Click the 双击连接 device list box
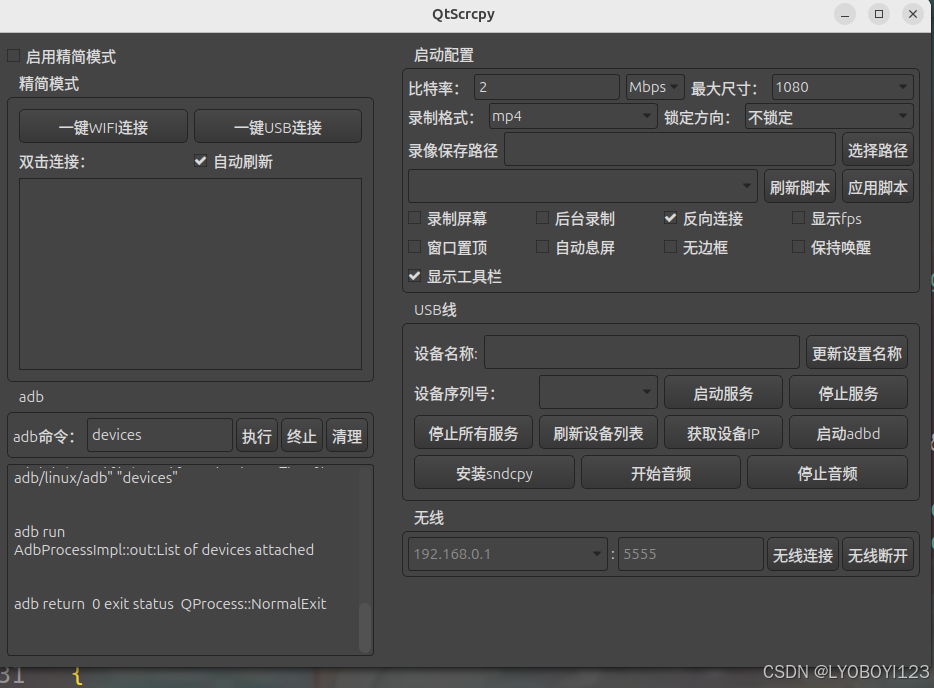934x688 pixels. [190, 274]
